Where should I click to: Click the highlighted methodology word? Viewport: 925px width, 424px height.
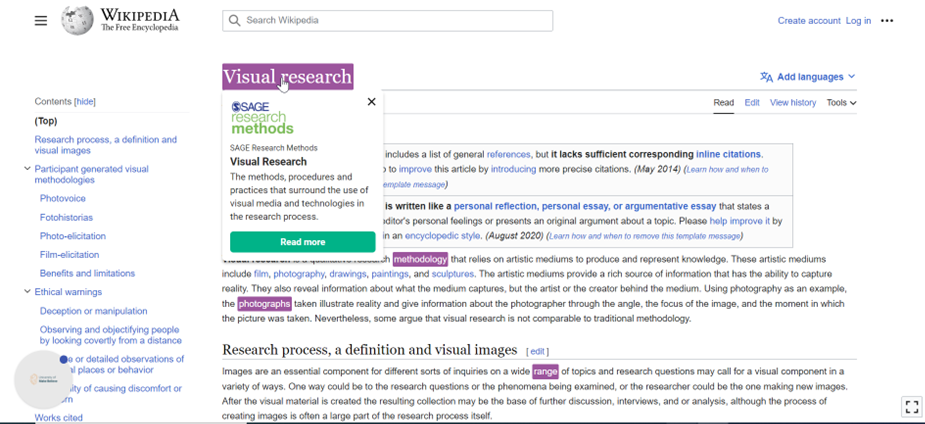point(420,259)
